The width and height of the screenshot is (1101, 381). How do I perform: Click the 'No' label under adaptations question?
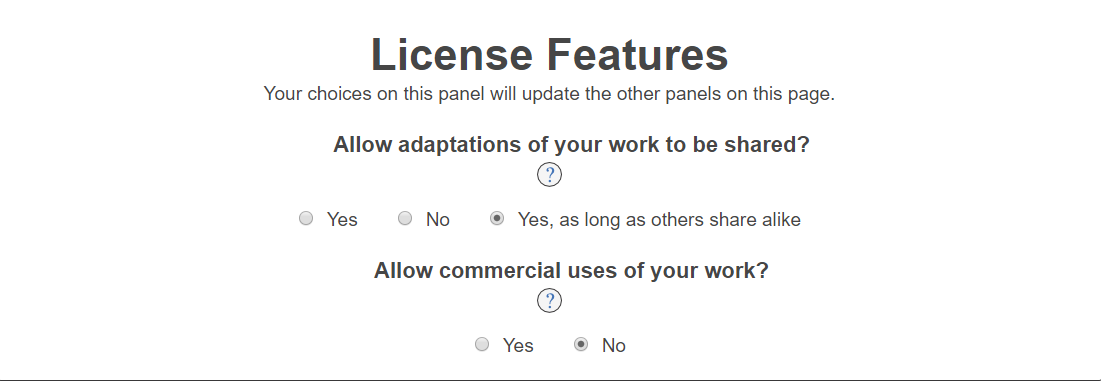(437, 220)
